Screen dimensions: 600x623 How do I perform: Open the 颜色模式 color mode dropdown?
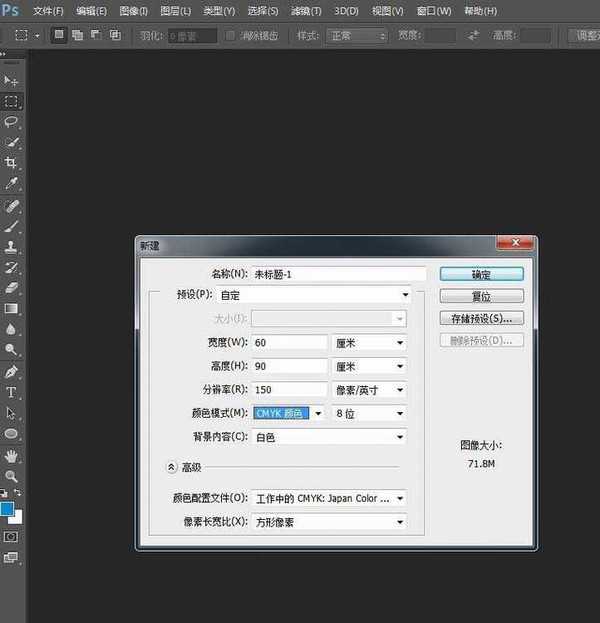point(290,413)
